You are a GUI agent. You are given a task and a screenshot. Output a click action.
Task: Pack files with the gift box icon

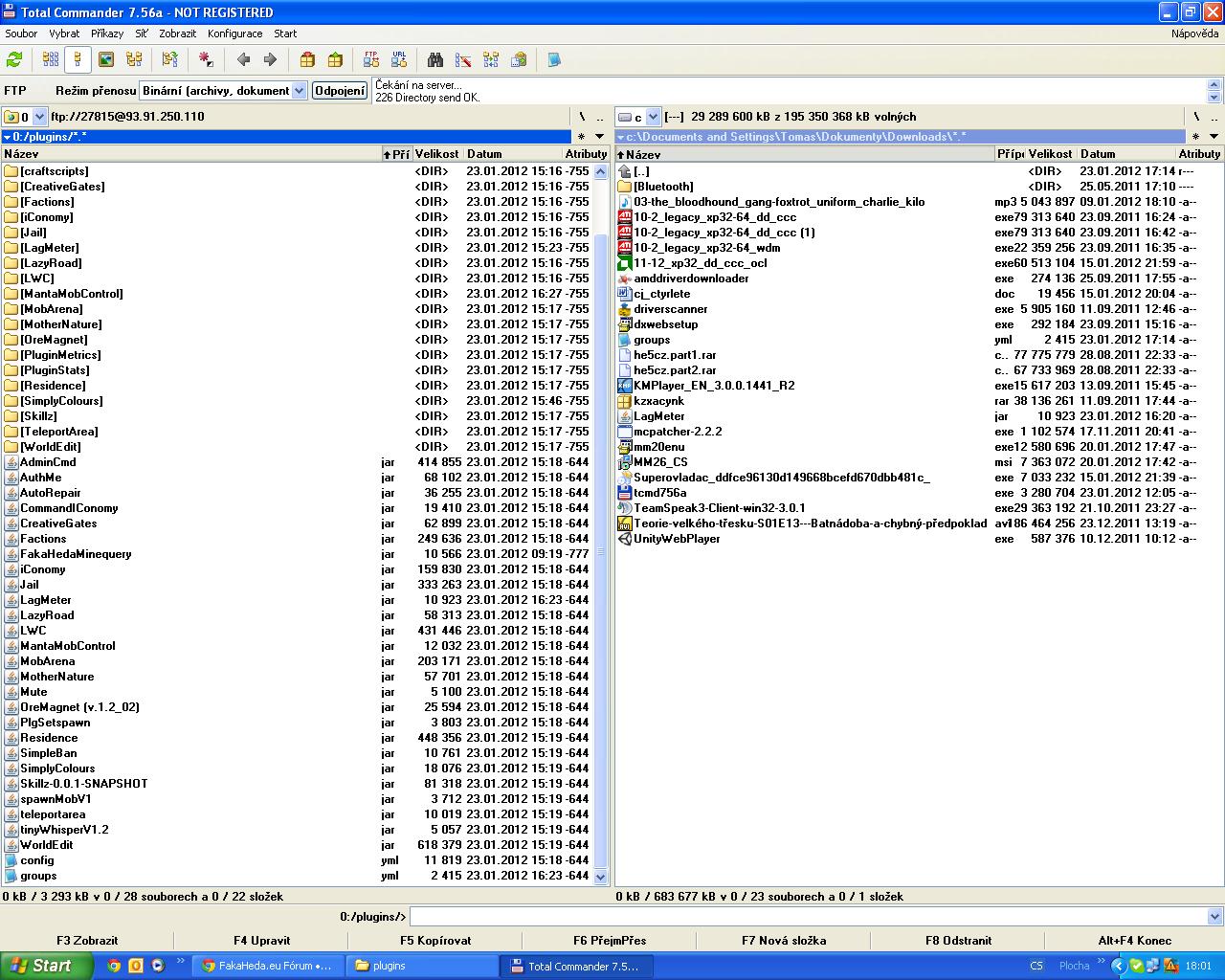pos(307,59)
